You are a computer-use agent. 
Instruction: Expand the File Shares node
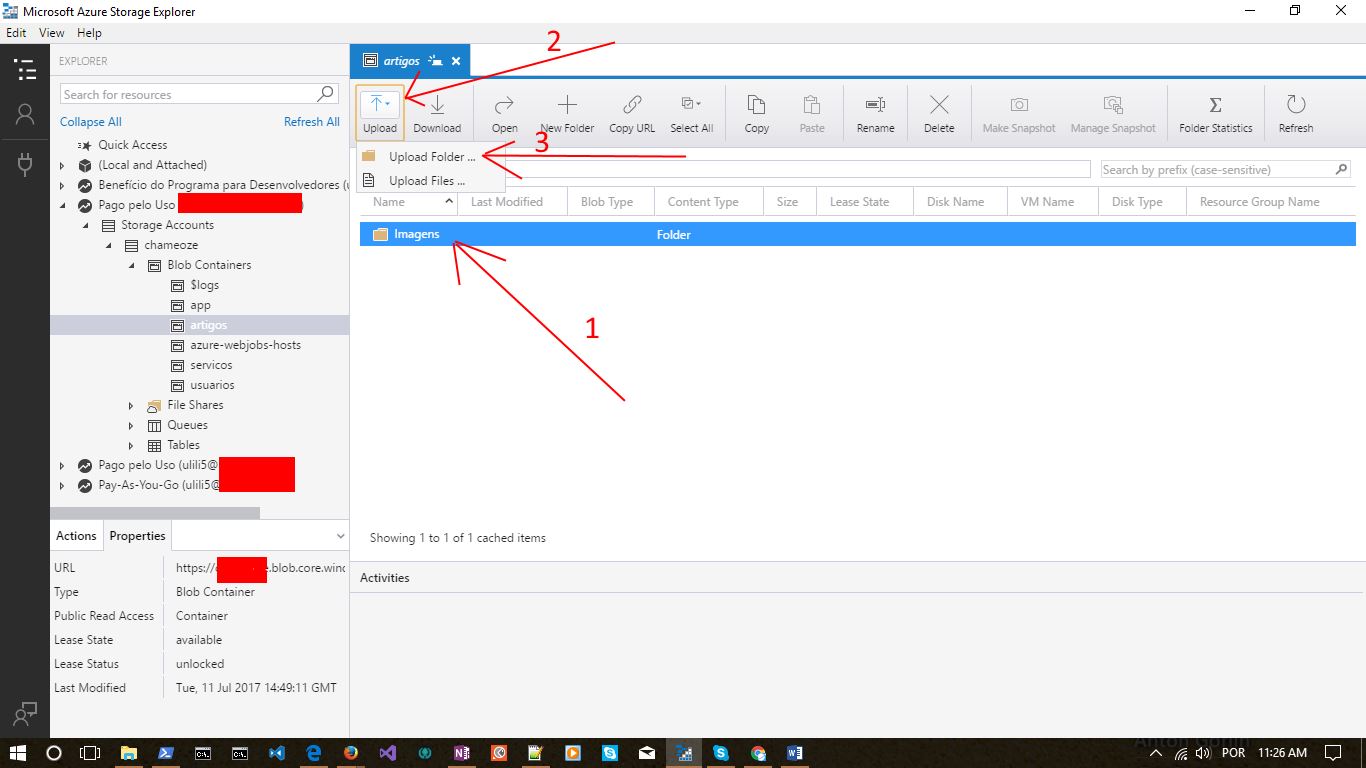click(131, 405)
